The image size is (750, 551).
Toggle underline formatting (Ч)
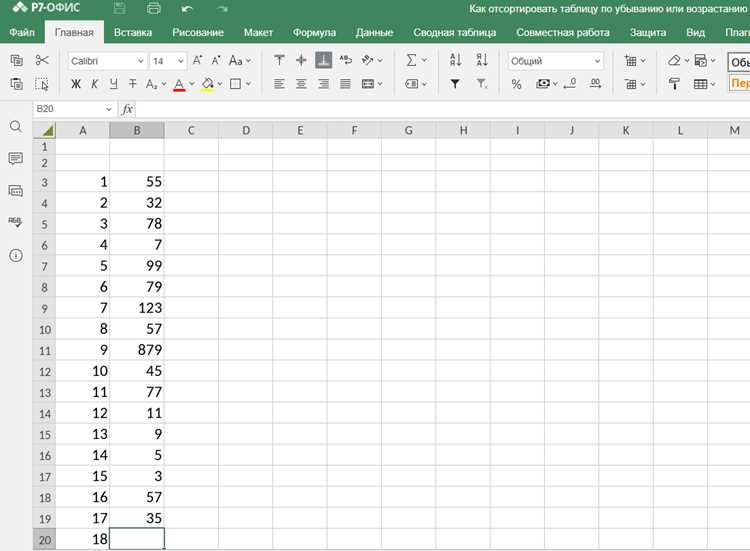coord(113,84)
